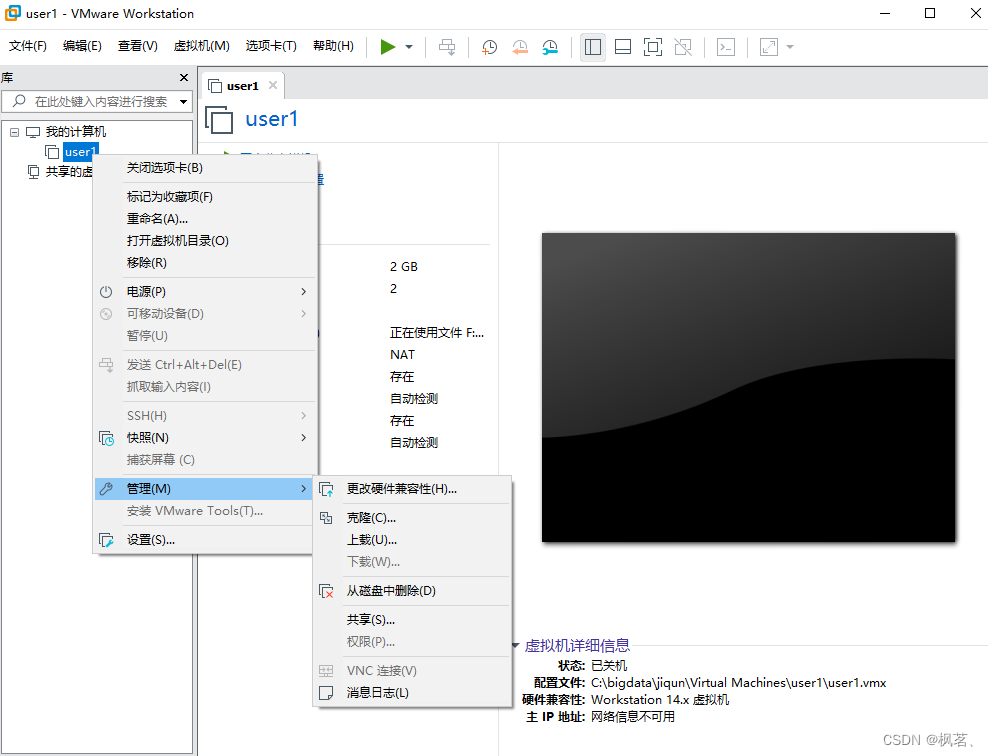Click message log icon beside 消息日志(L)

(x=326, y=694)
